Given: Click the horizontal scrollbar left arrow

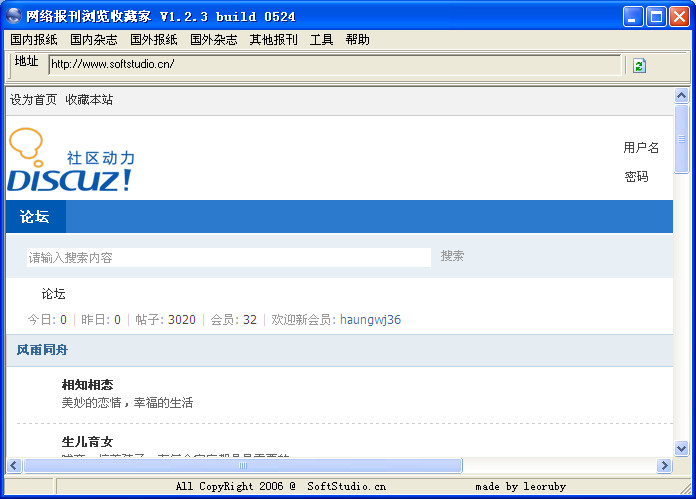Looking at the screenshot, I should click(x=14, y=466).
